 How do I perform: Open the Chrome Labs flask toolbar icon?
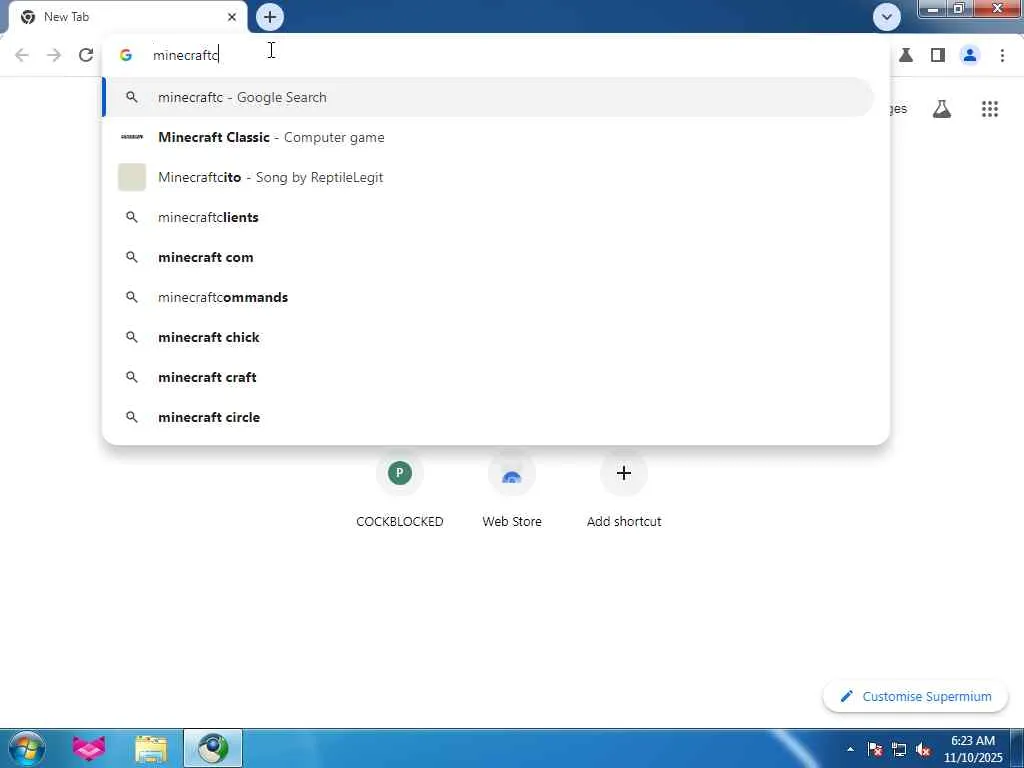pyautogui.click(x=906, y=56)
